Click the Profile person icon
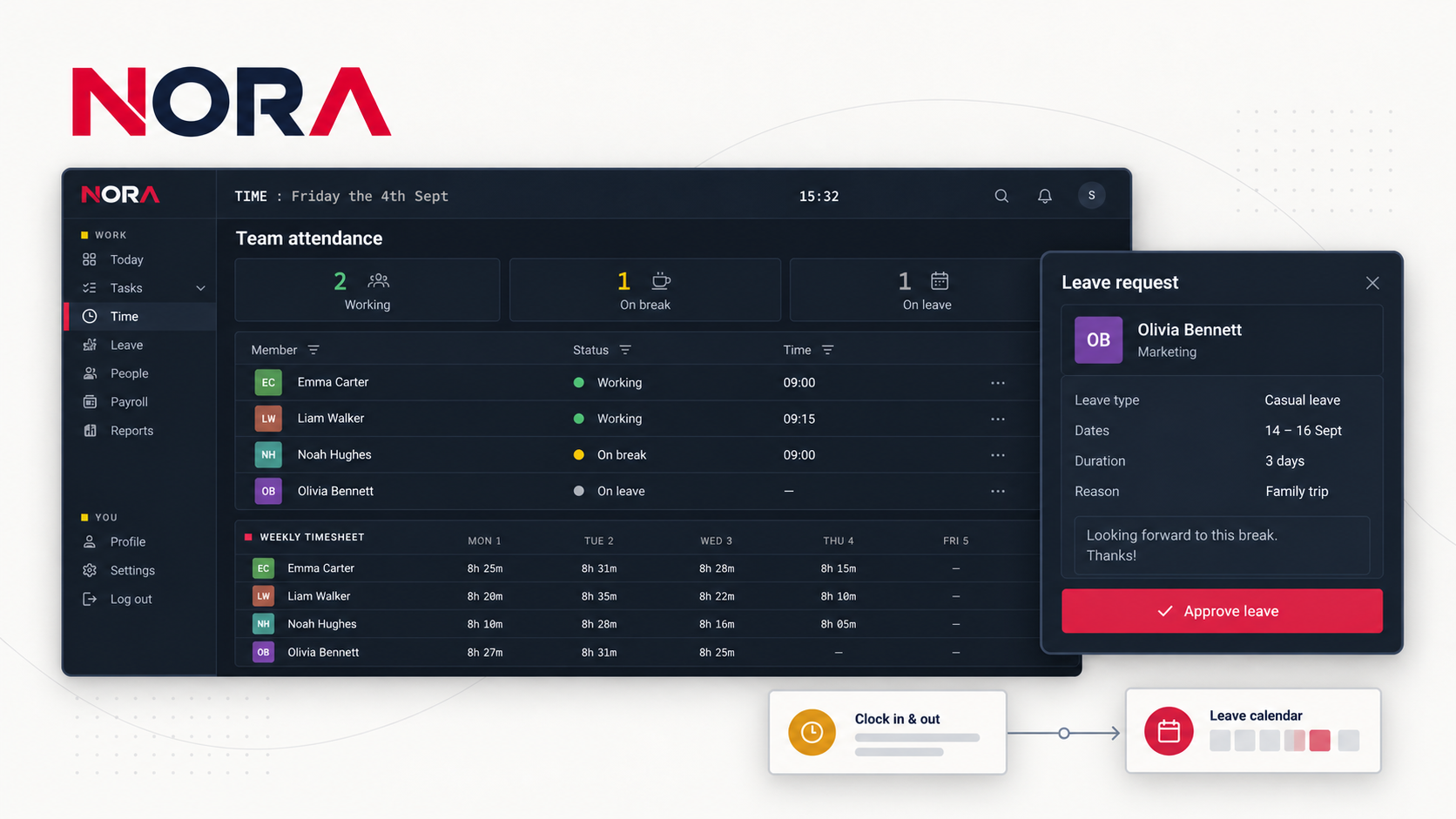 [x=90, y=541]
